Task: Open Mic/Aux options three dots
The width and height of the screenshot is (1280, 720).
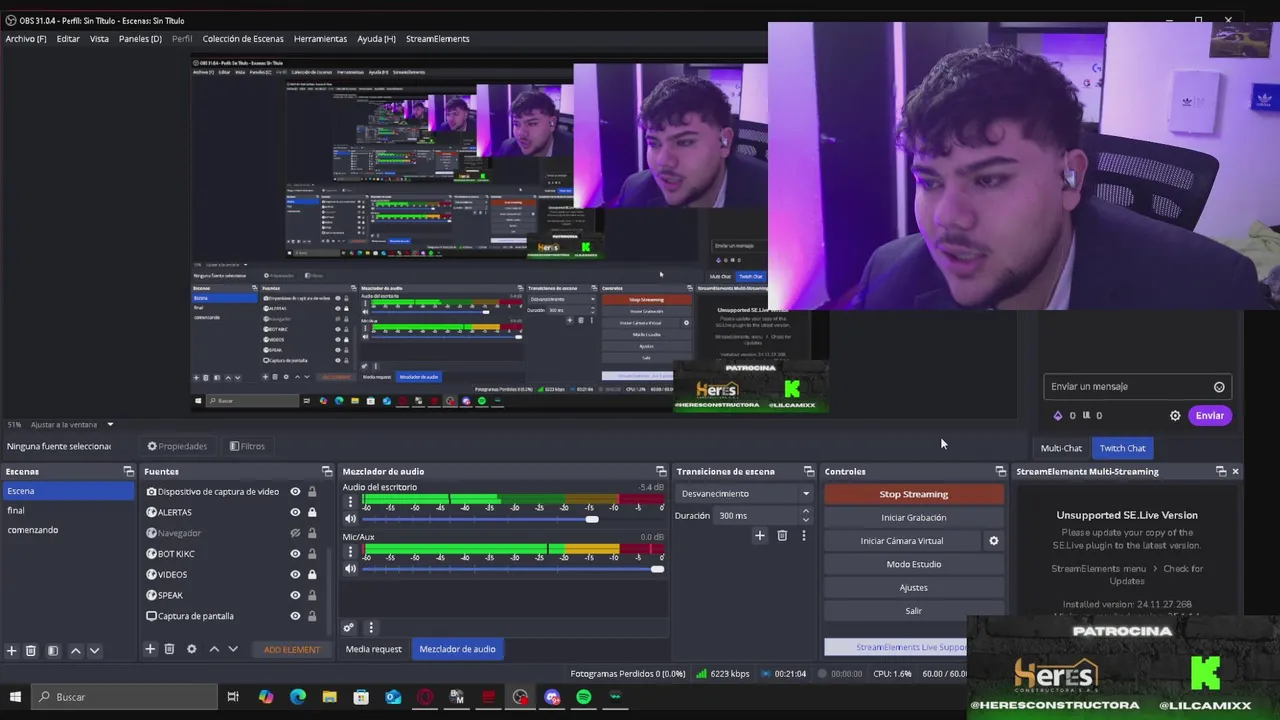Action: (350, 553)
